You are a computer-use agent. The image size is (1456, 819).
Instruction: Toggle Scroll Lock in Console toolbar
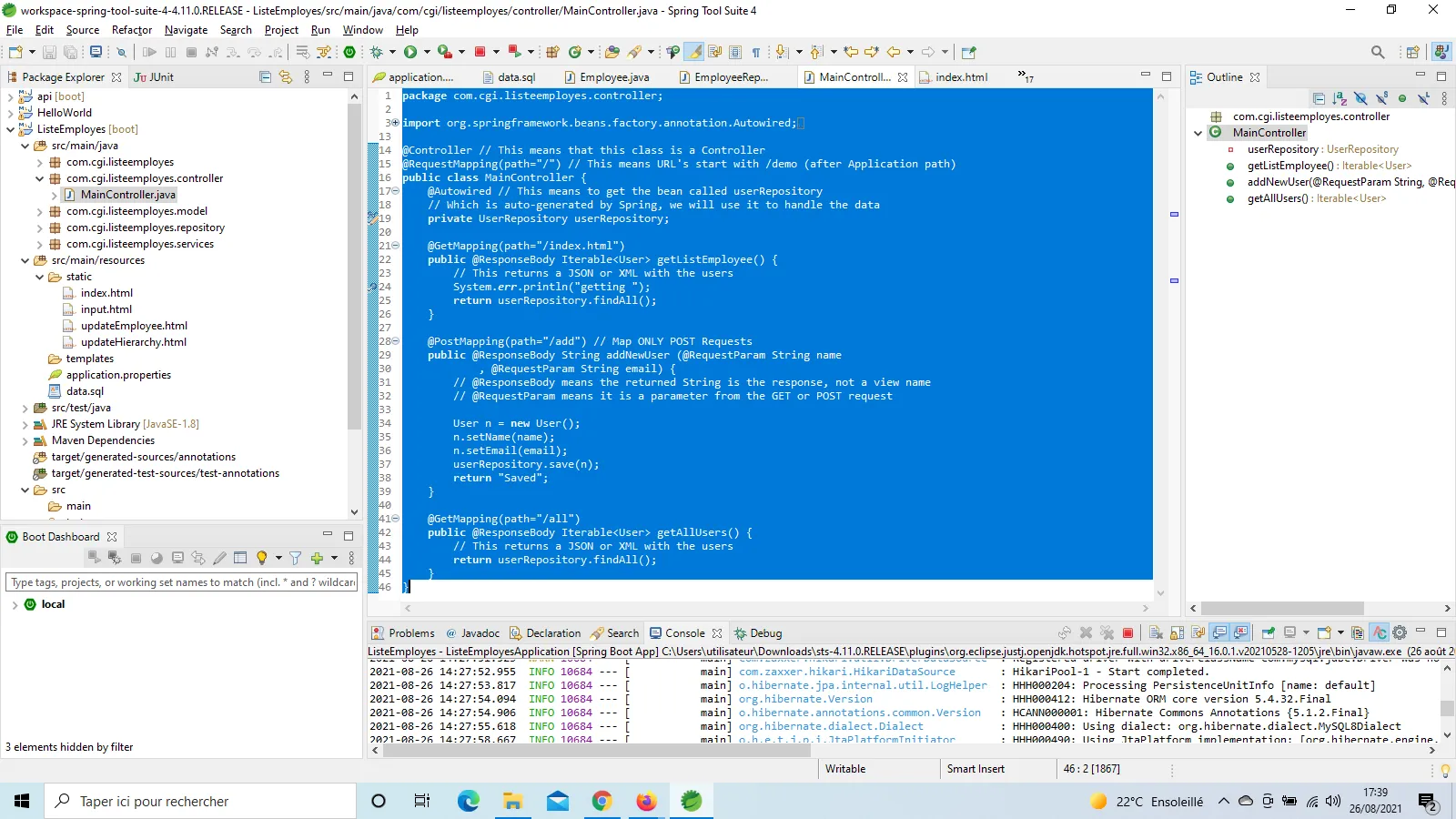pos(1177,633)
